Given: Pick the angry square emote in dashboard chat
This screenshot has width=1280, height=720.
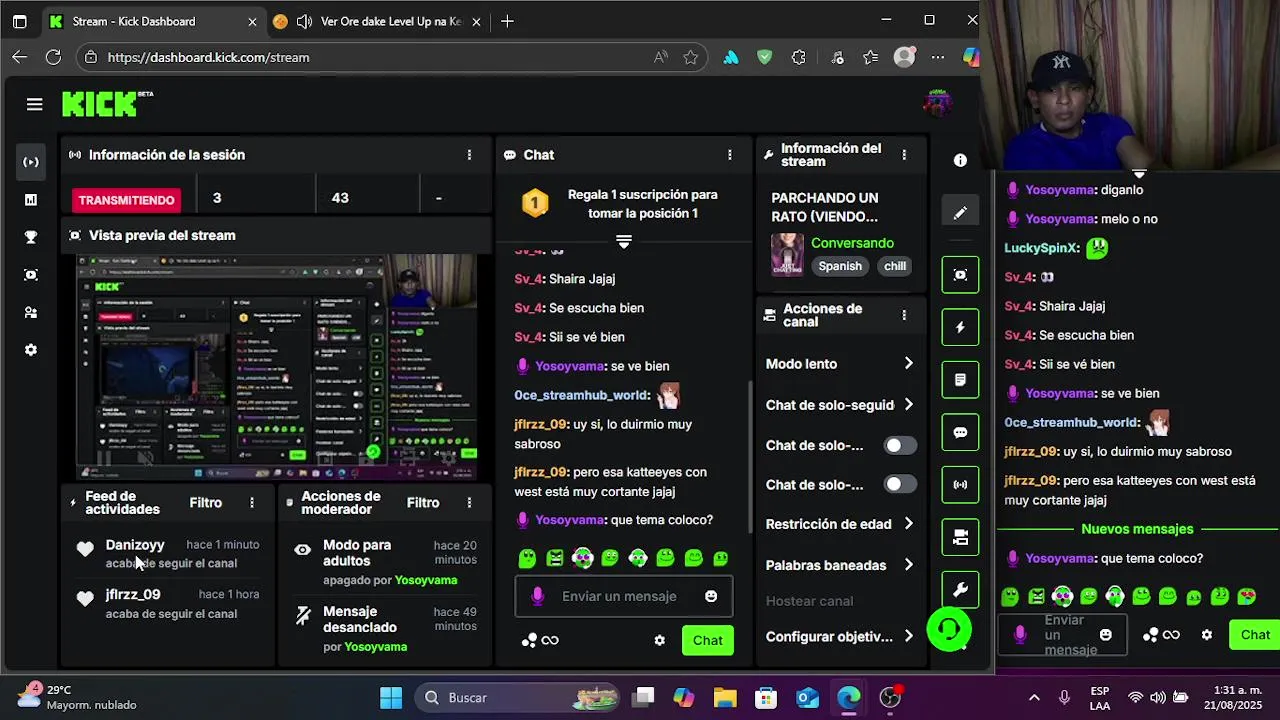Looking at the screenshot, I should 555,558.
